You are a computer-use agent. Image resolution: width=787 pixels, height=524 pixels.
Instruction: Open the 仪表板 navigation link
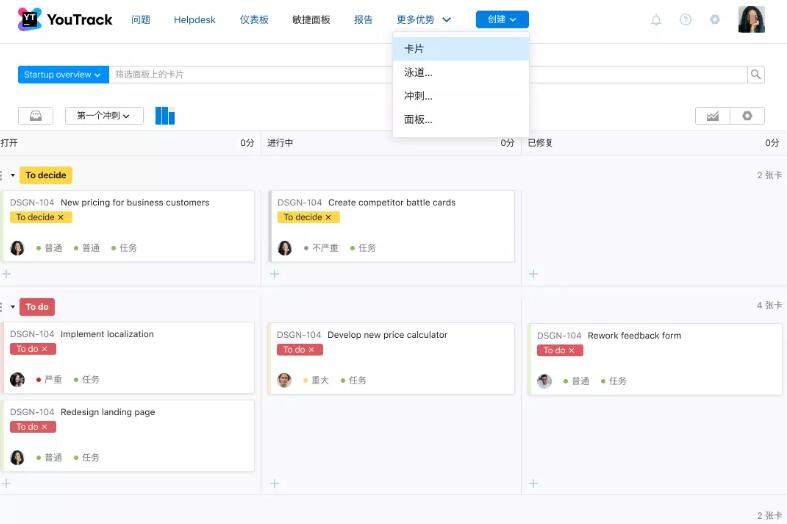click(x=254, y=20)
